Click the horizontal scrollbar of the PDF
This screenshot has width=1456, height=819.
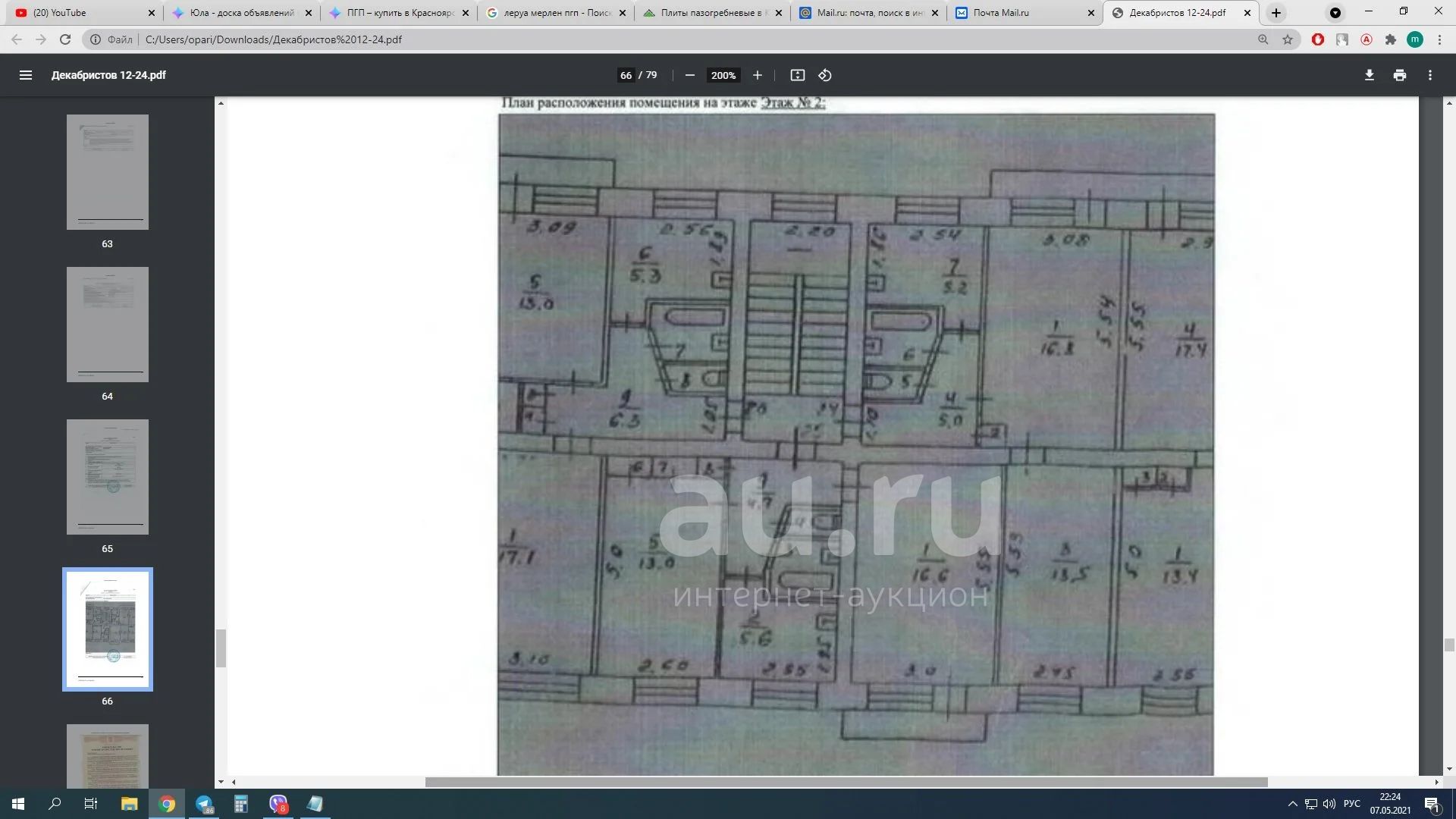tap(846, 782)
